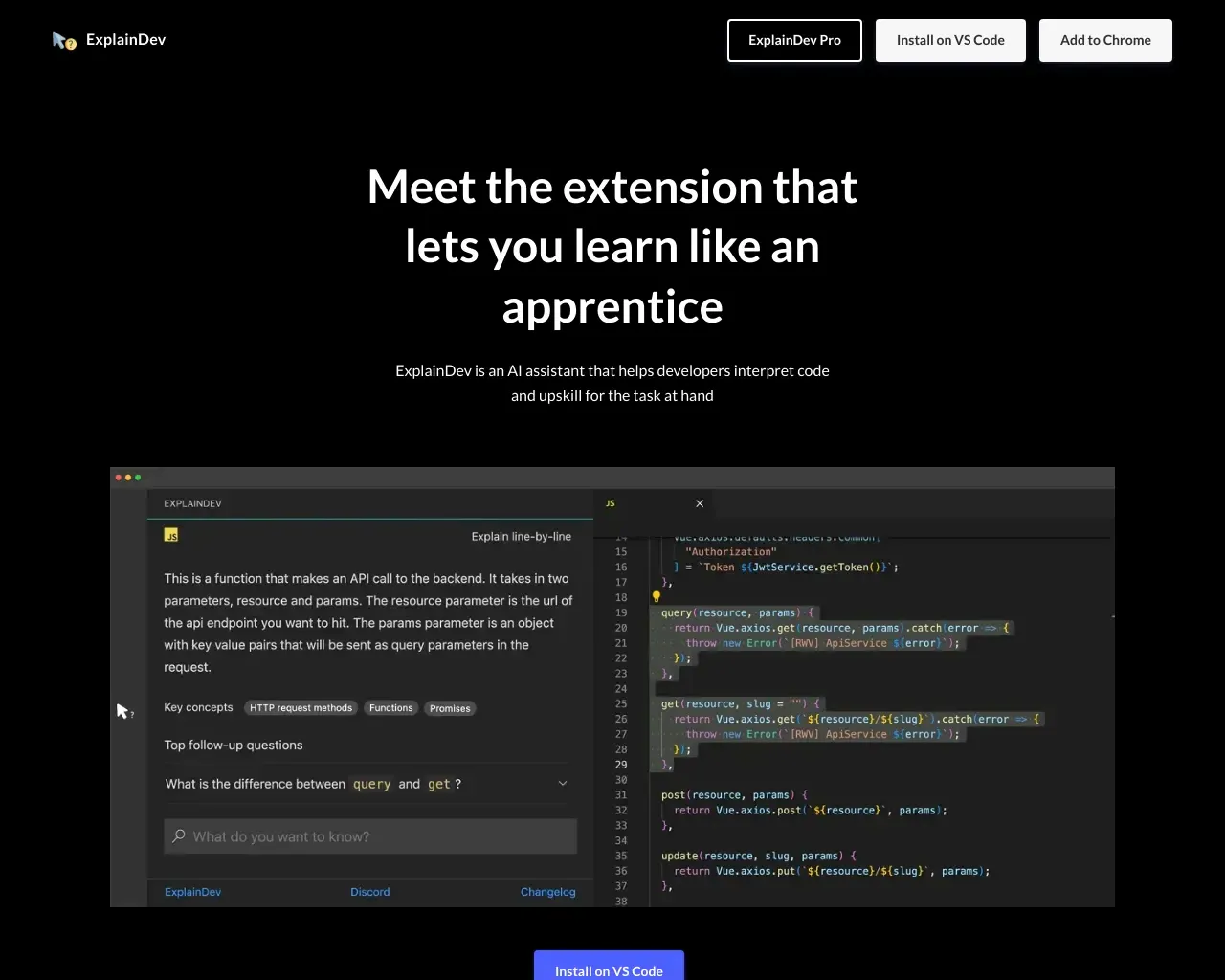1225x980 pixels.
Task: Click the "Authorization" string in code
Action: pos(731,552)
